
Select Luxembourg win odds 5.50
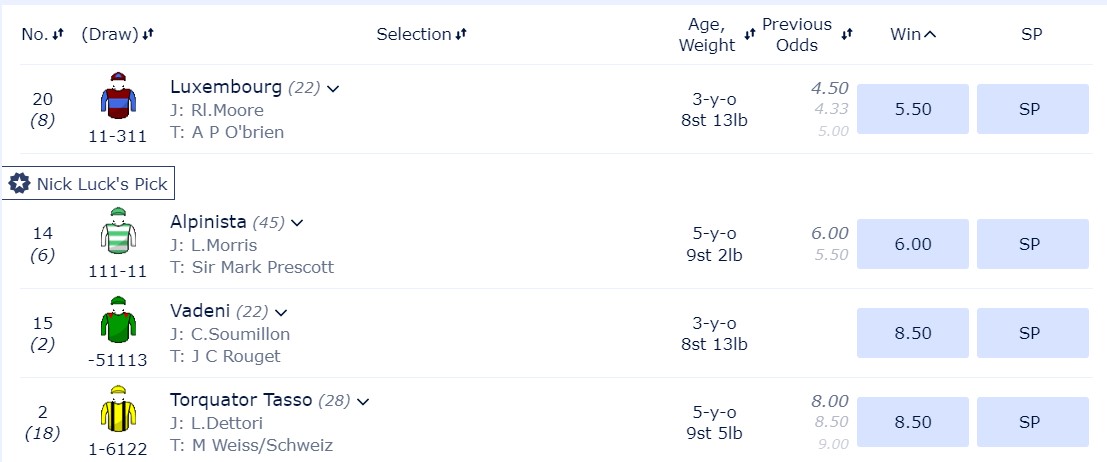tap(913, 109)
